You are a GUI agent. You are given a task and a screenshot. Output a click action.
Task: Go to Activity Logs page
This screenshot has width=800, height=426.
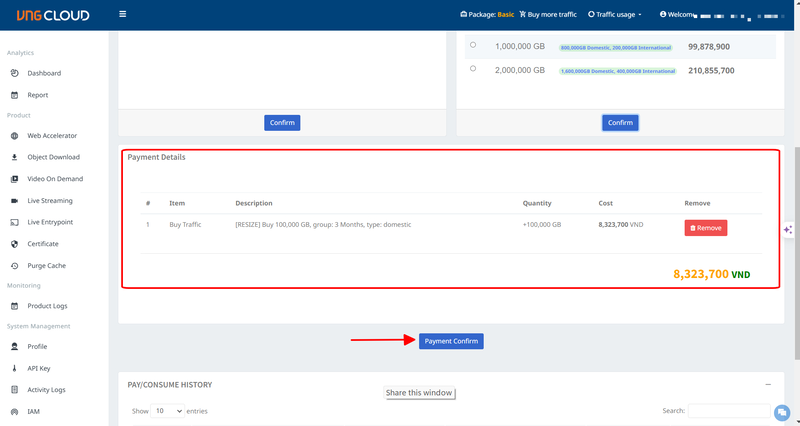pos(46,390)
